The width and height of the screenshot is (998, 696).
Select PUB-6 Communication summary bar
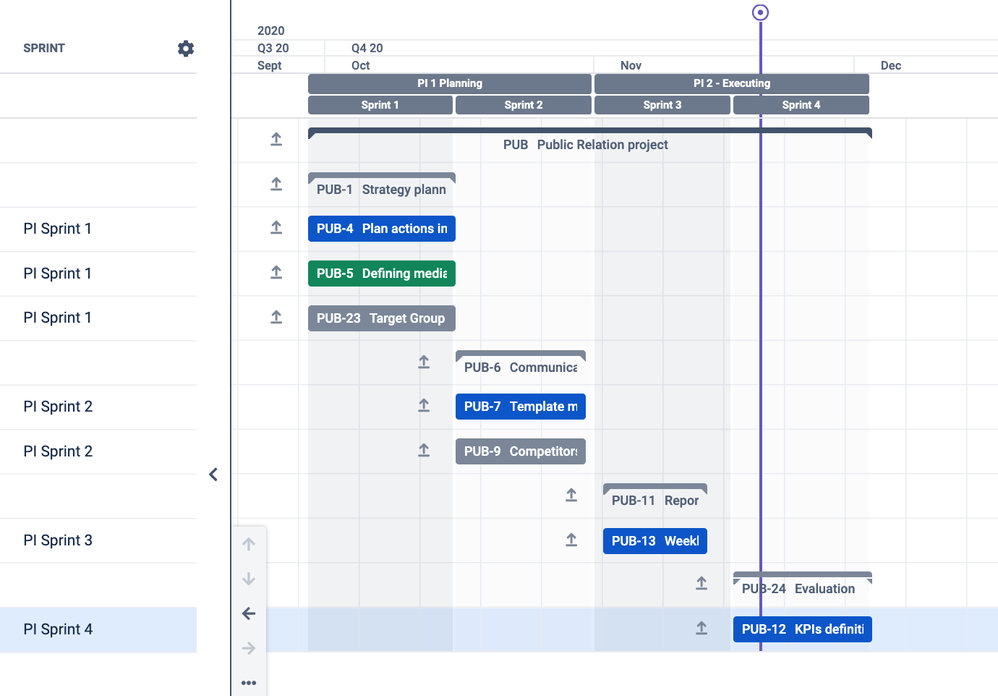click(520, 364)
